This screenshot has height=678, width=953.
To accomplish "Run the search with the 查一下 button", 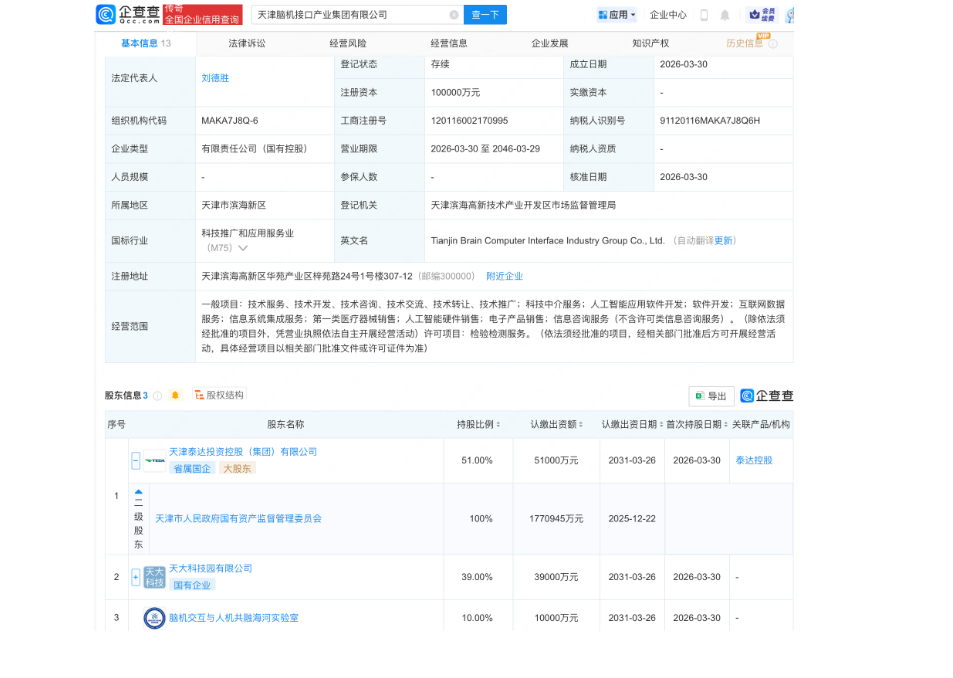I will point(485,15).
